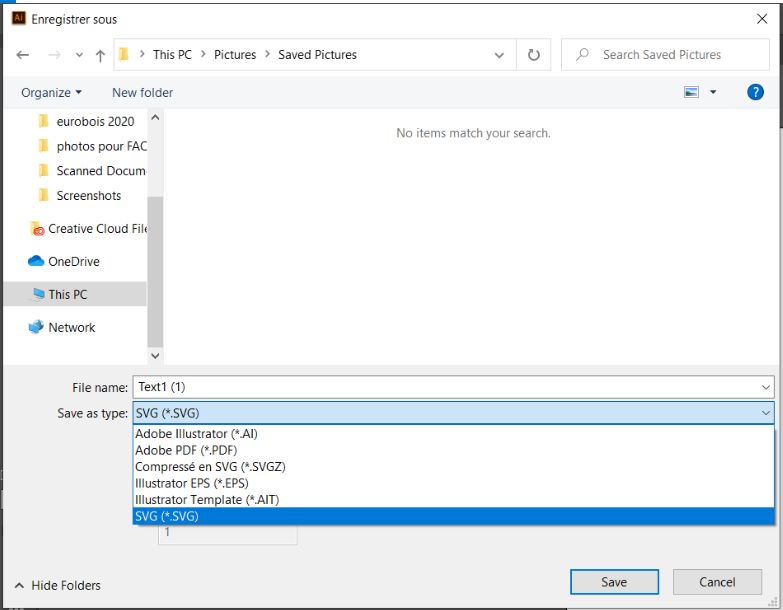
Task: Select OneDrive in the navigation pane
Action: (73, 261)
